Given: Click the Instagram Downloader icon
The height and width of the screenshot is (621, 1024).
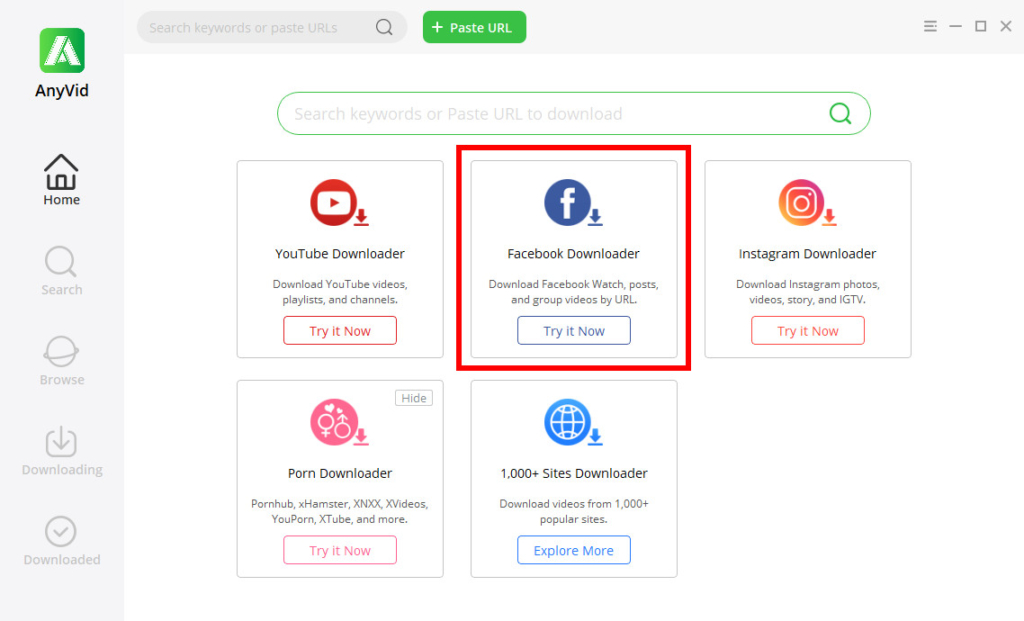Looking at the screenshot, I should point(807,203).
